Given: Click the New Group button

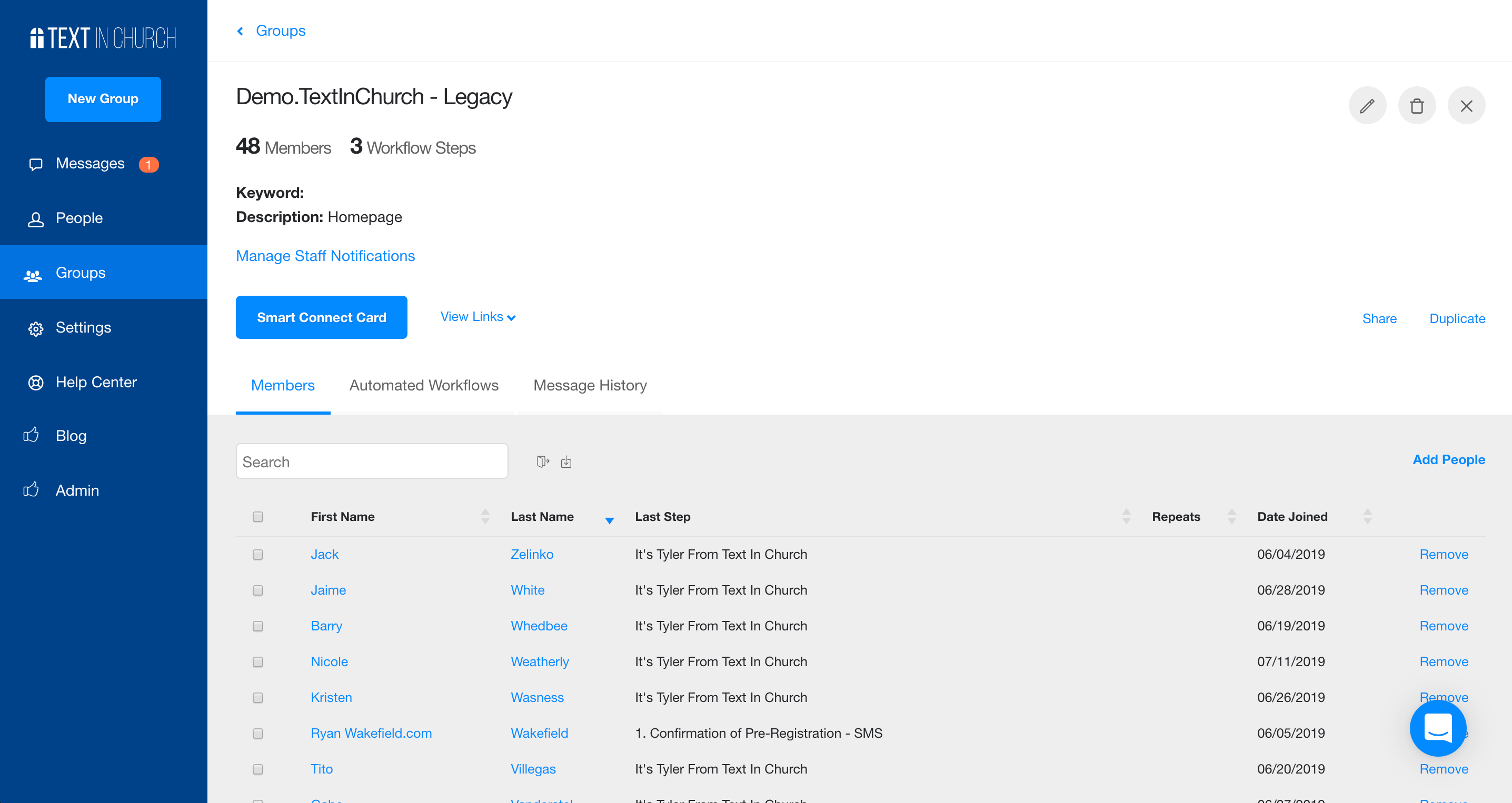Looking at the screenshot, I should (103, 99).
